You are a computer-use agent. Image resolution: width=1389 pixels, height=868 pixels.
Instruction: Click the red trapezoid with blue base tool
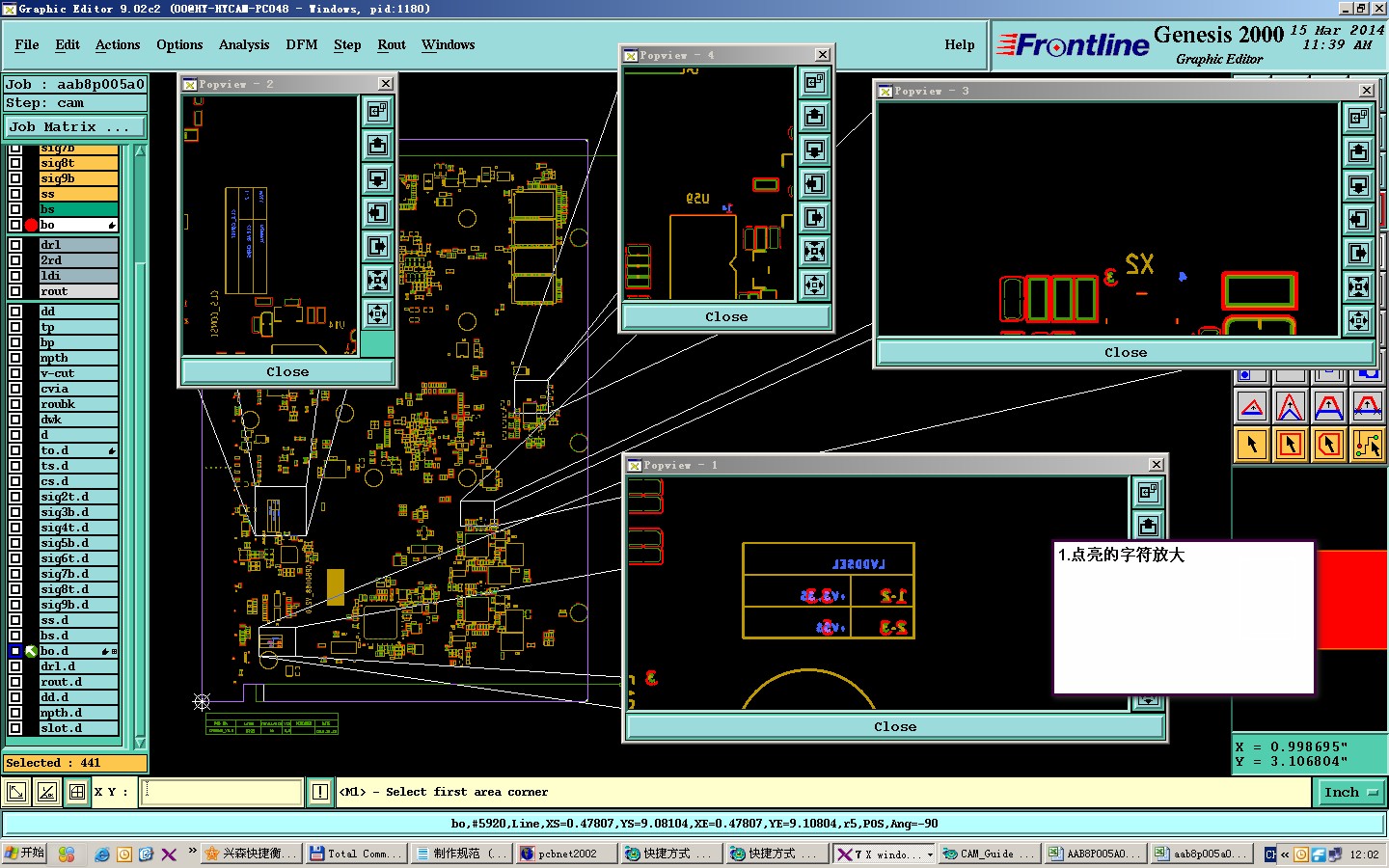[1329, 407]
